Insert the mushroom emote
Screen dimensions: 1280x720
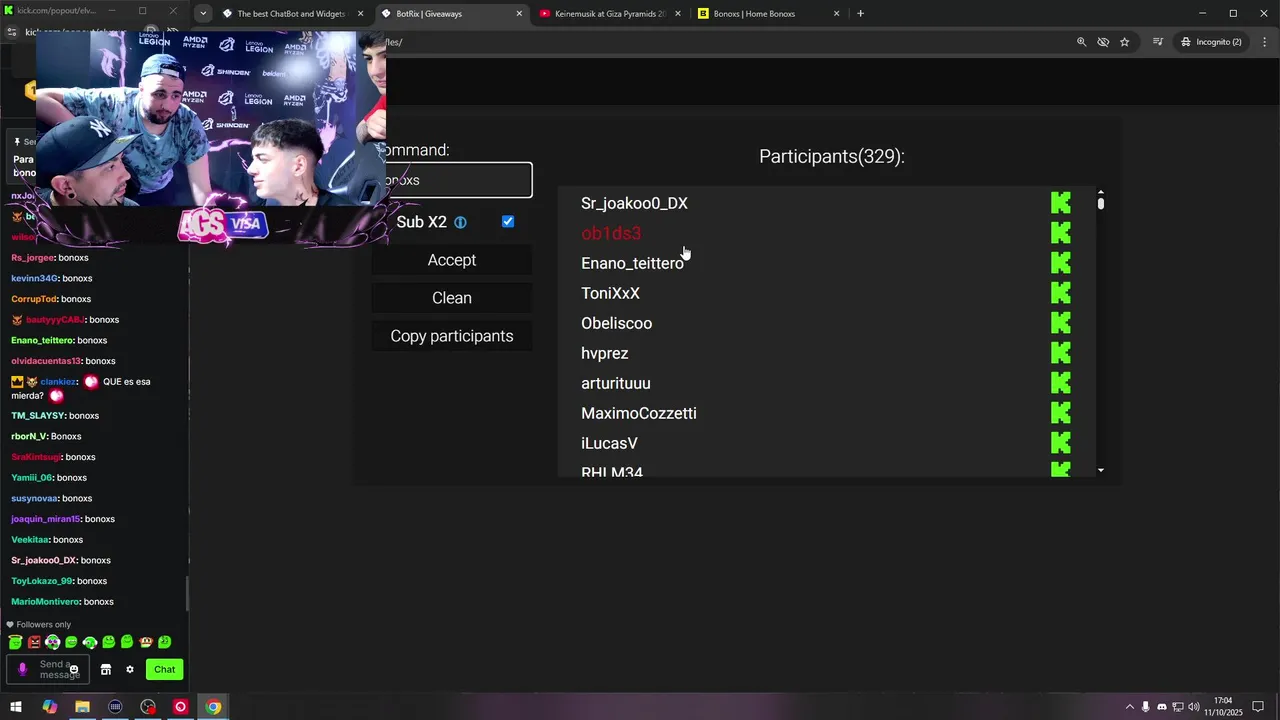click(x=146, y=642)
